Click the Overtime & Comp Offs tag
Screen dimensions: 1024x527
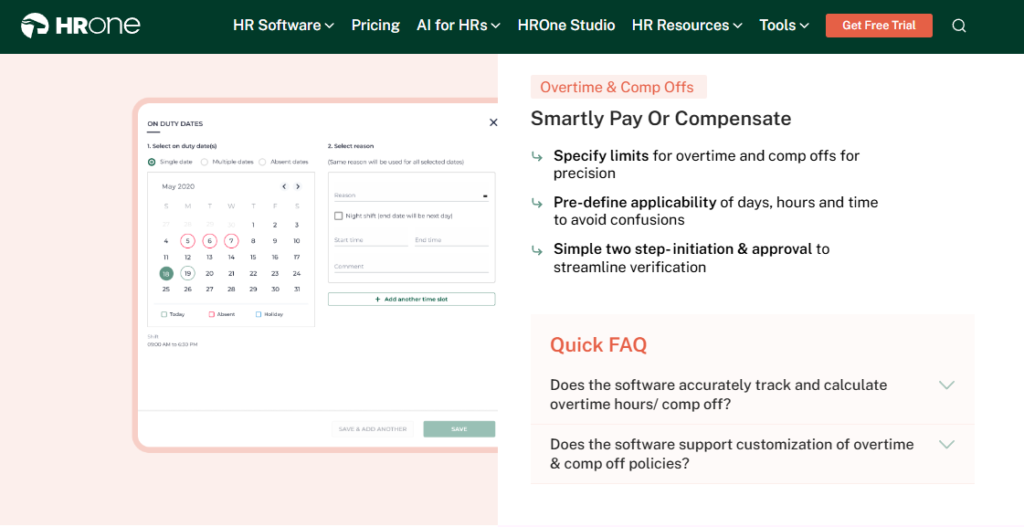click(618, 87)
